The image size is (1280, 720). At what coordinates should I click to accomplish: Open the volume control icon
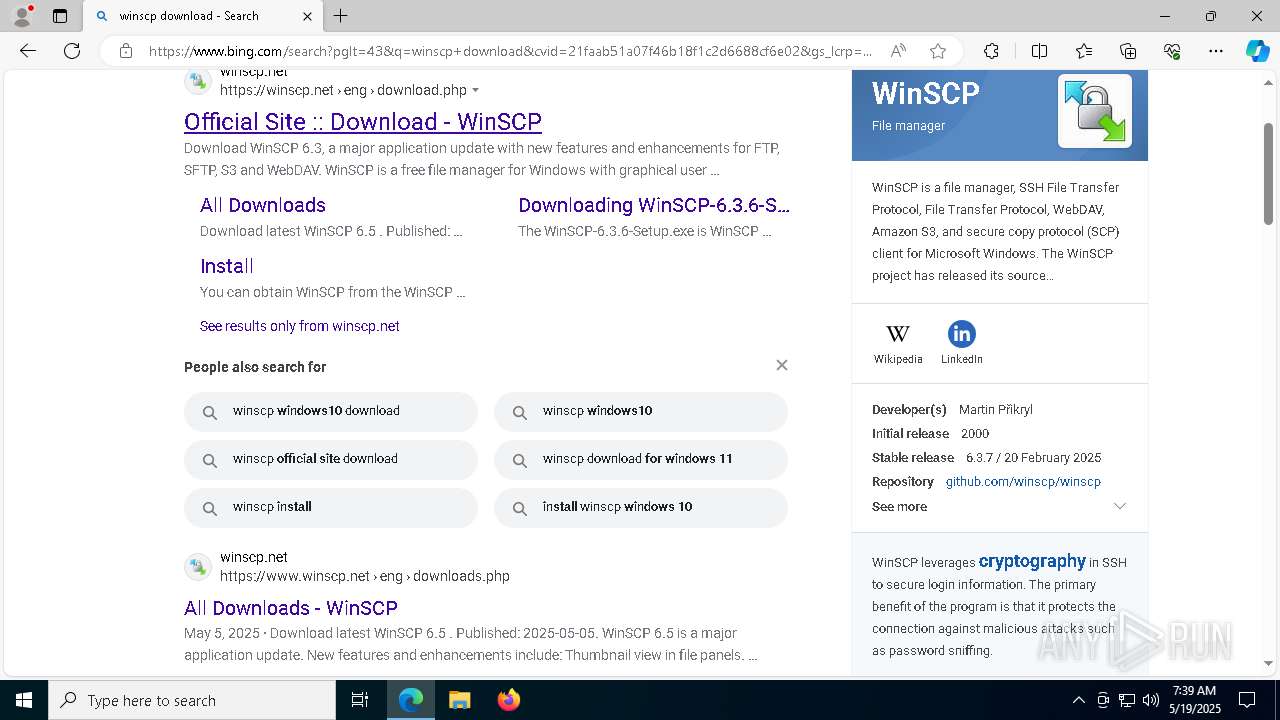click(1150, 700)
